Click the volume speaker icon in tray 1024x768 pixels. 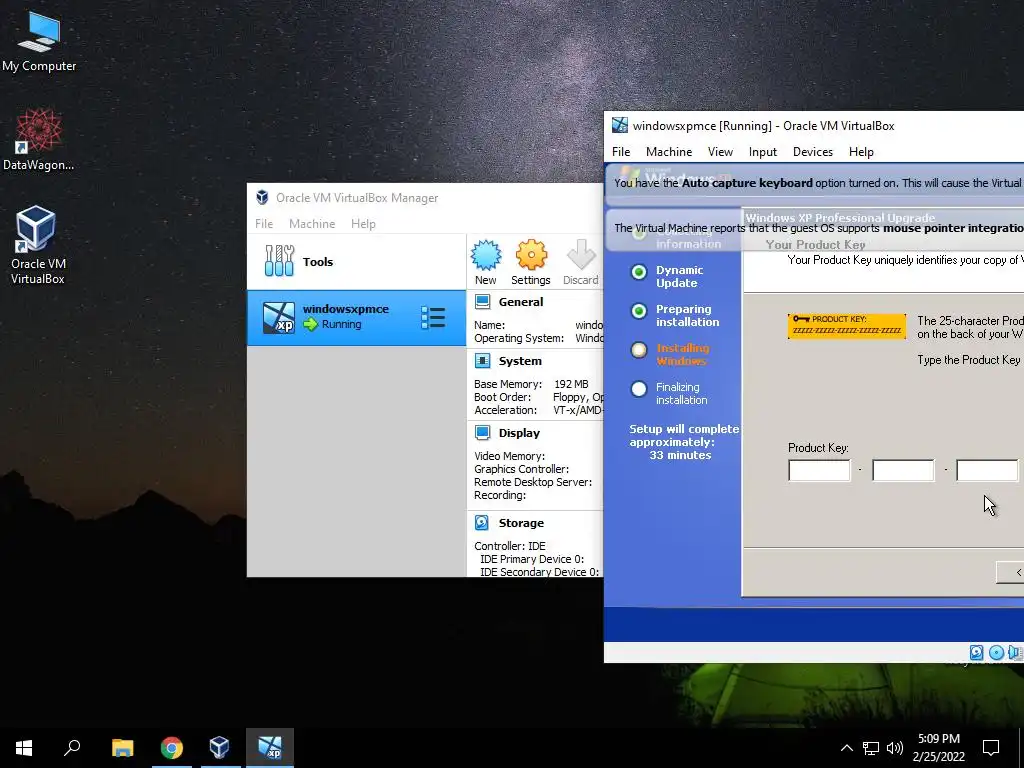click(895, 748)
